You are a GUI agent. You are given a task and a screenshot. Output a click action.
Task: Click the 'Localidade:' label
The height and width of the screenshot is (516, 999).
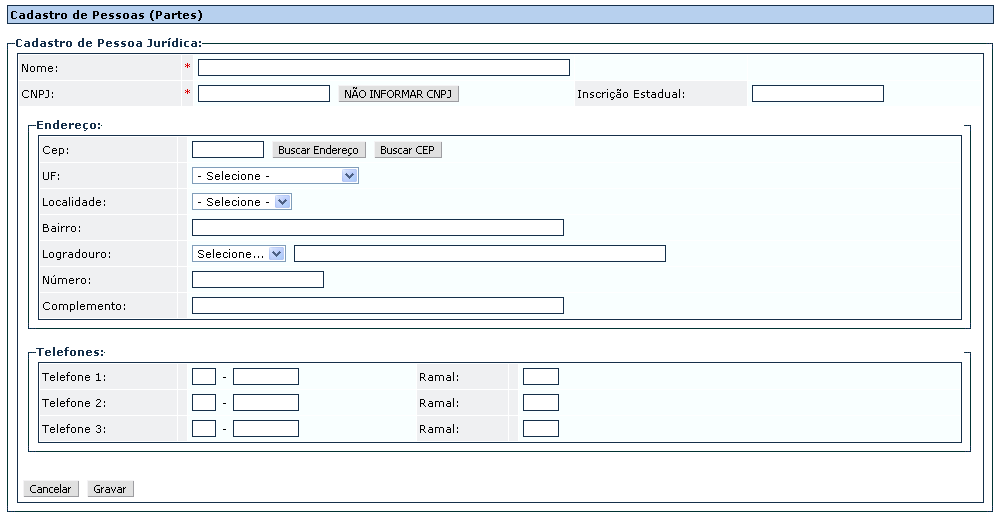(74, 202)
